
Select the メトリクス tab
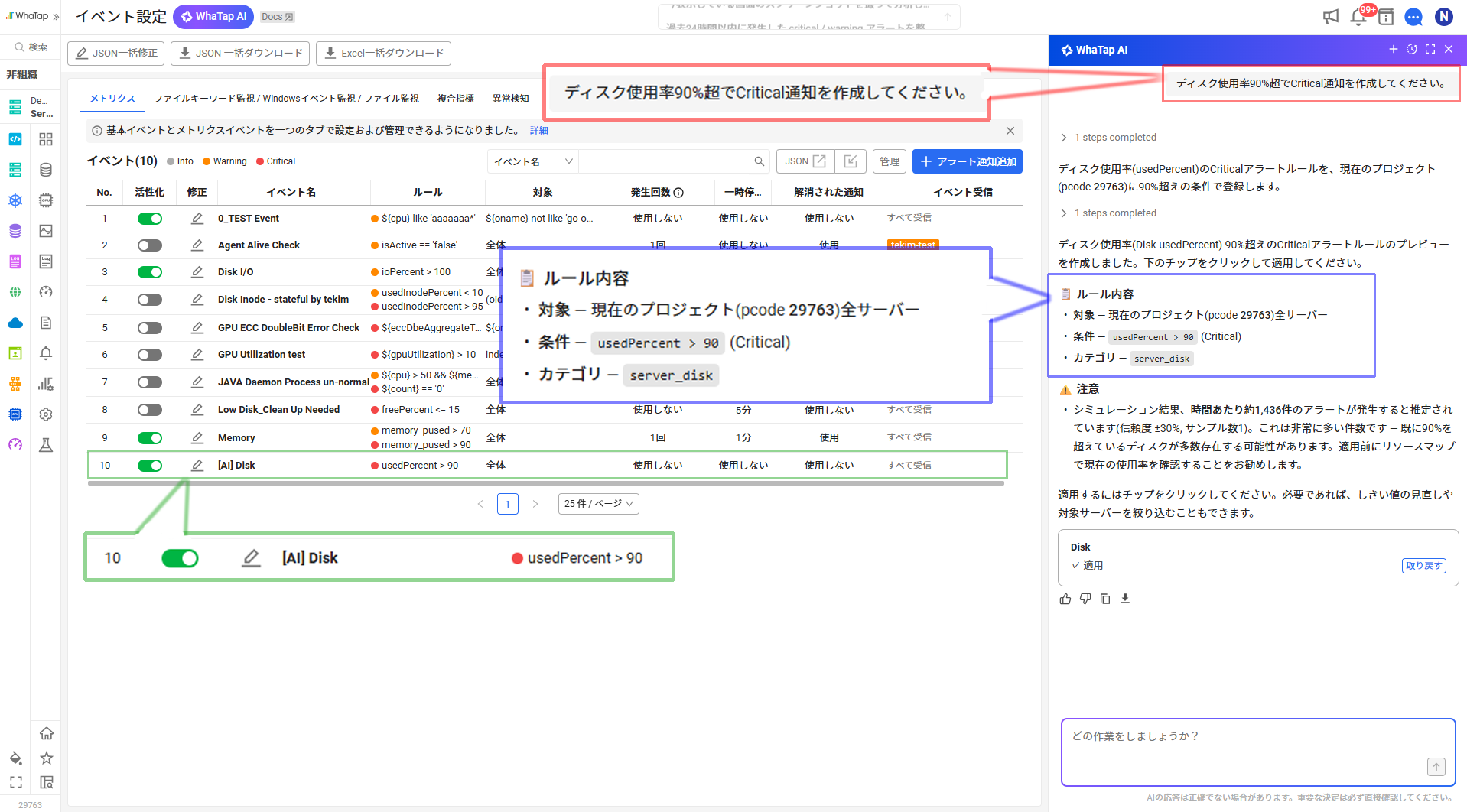pyautogui.click(x=112, y=99)
